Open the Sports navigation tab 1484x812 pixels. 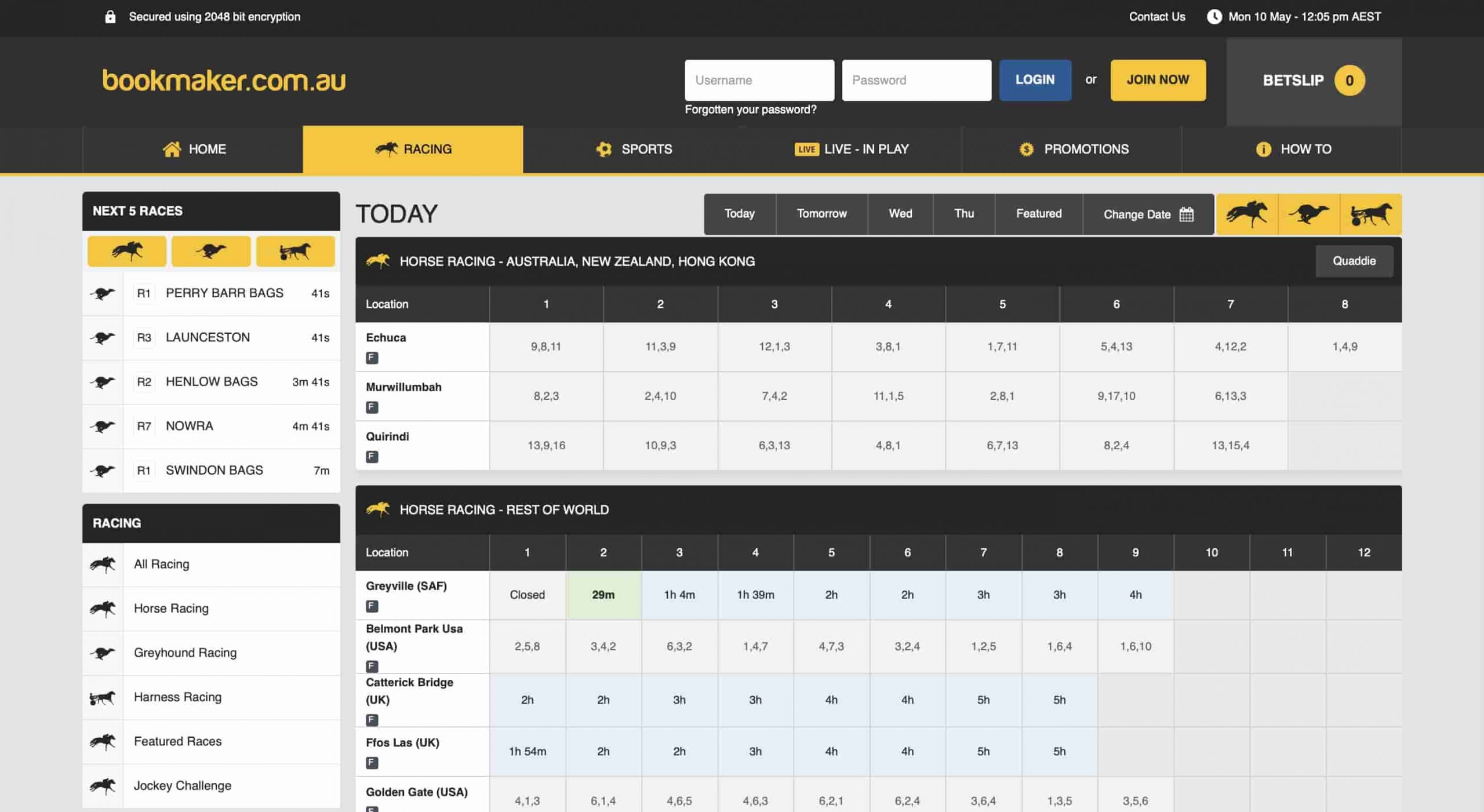coord(633,149)
